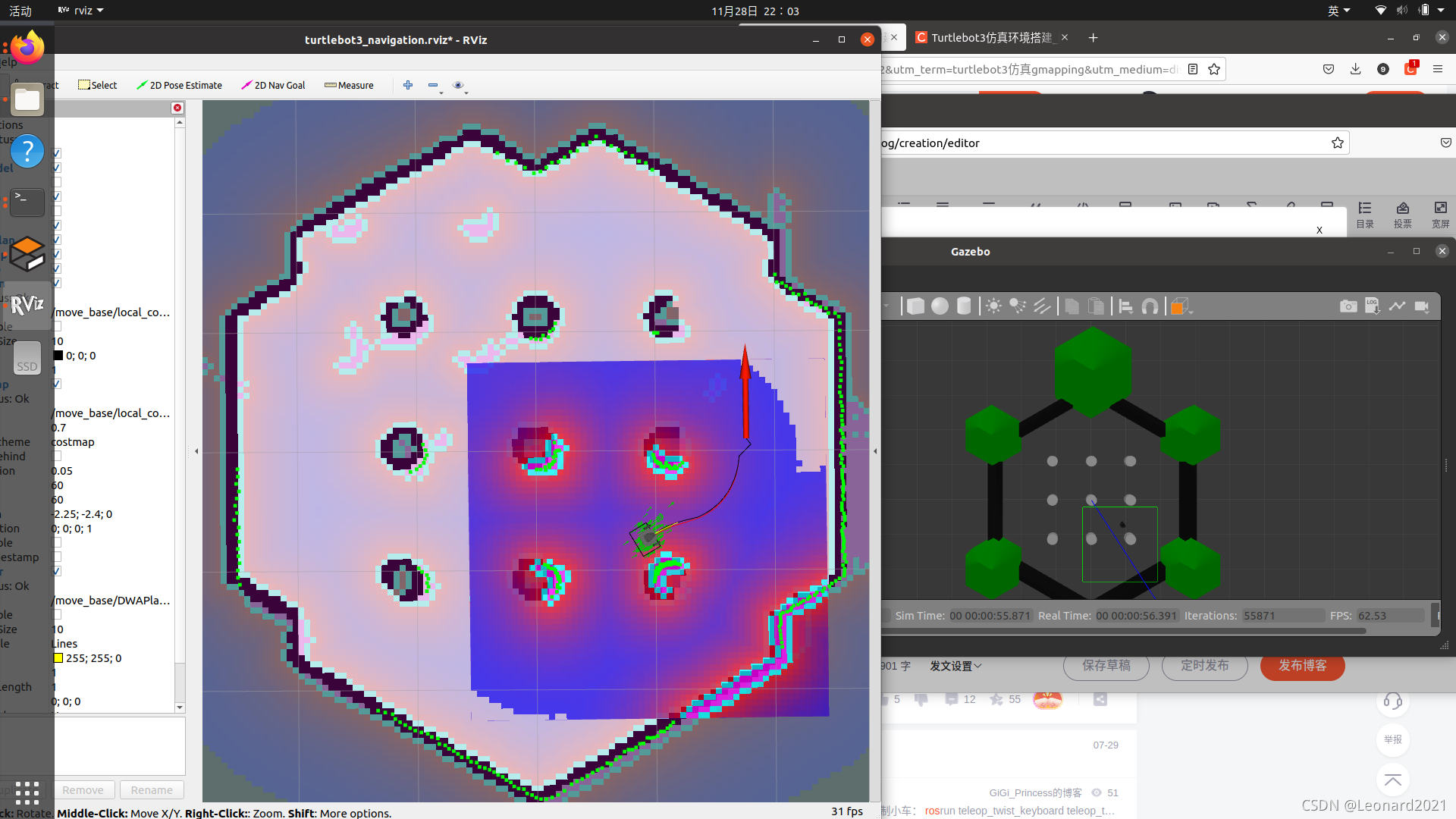Select the 2D Nav Goal tool
This screenshot has width=1456, height=819.
[x=273, y=85]
